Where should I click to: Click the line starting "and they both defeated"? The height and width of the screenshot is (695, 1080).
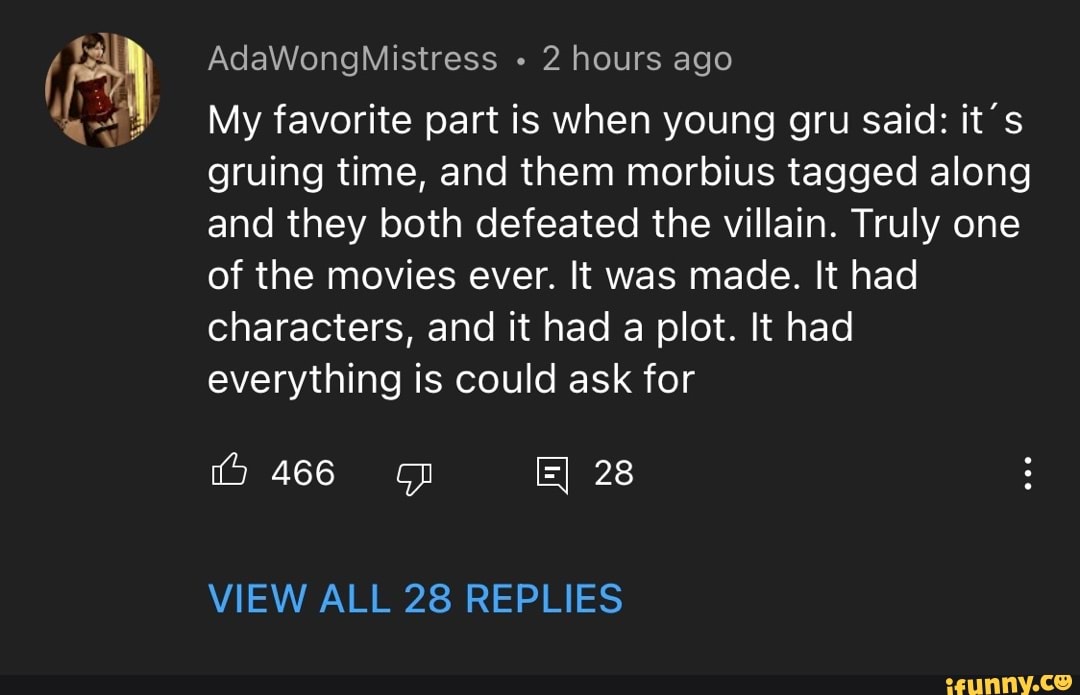(x=612, y=224)
